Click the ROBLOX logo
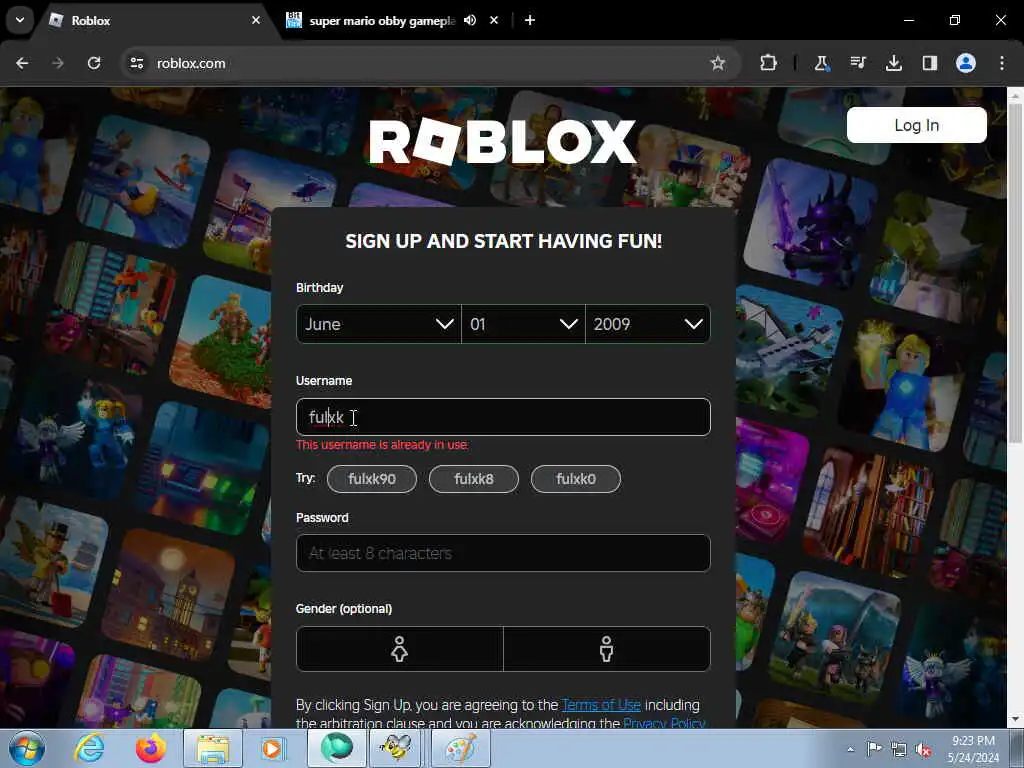 tap(502, 141)
